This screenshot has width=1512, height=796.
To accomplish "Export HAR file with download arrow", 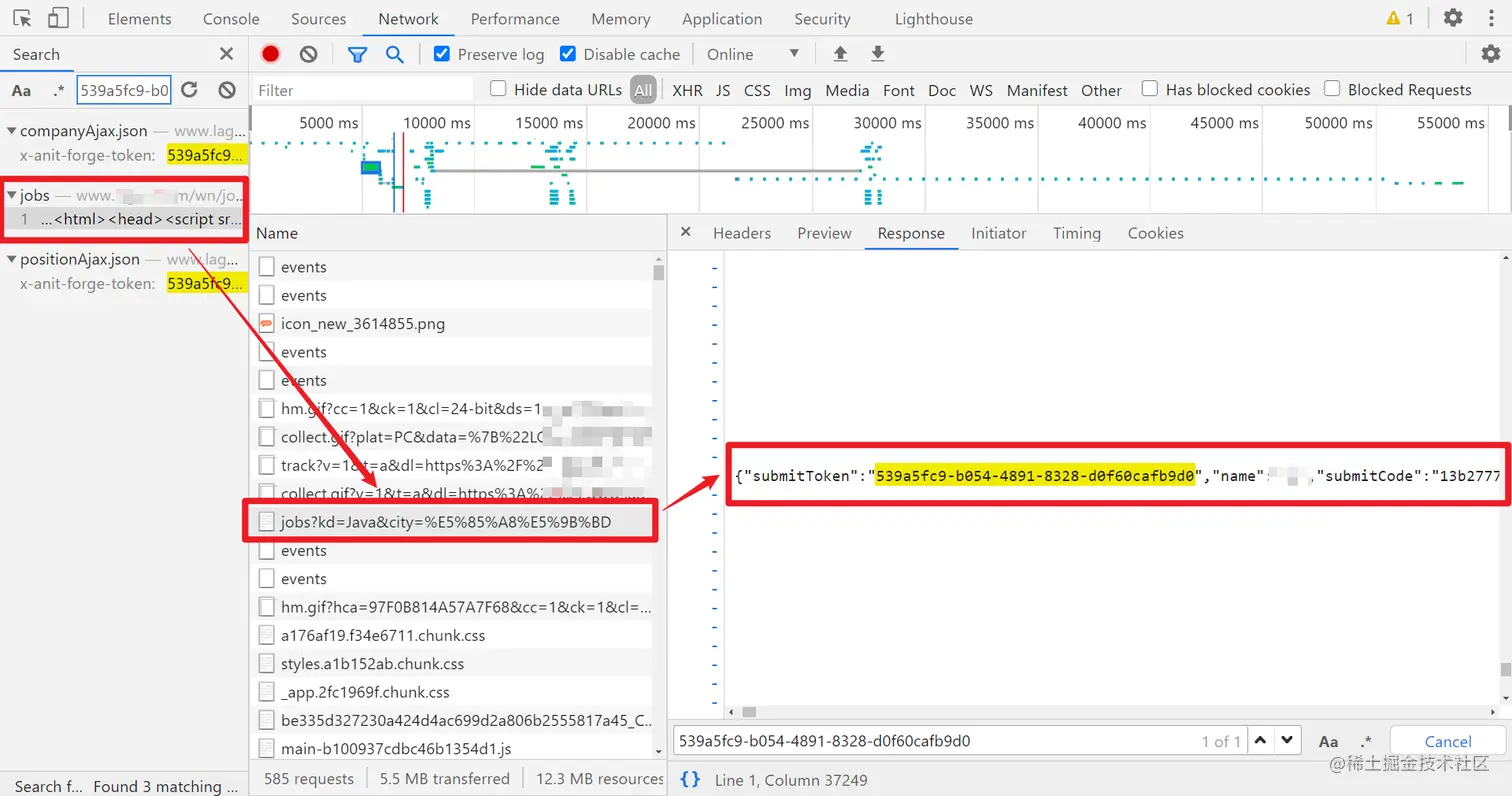I will pos(878,54).
